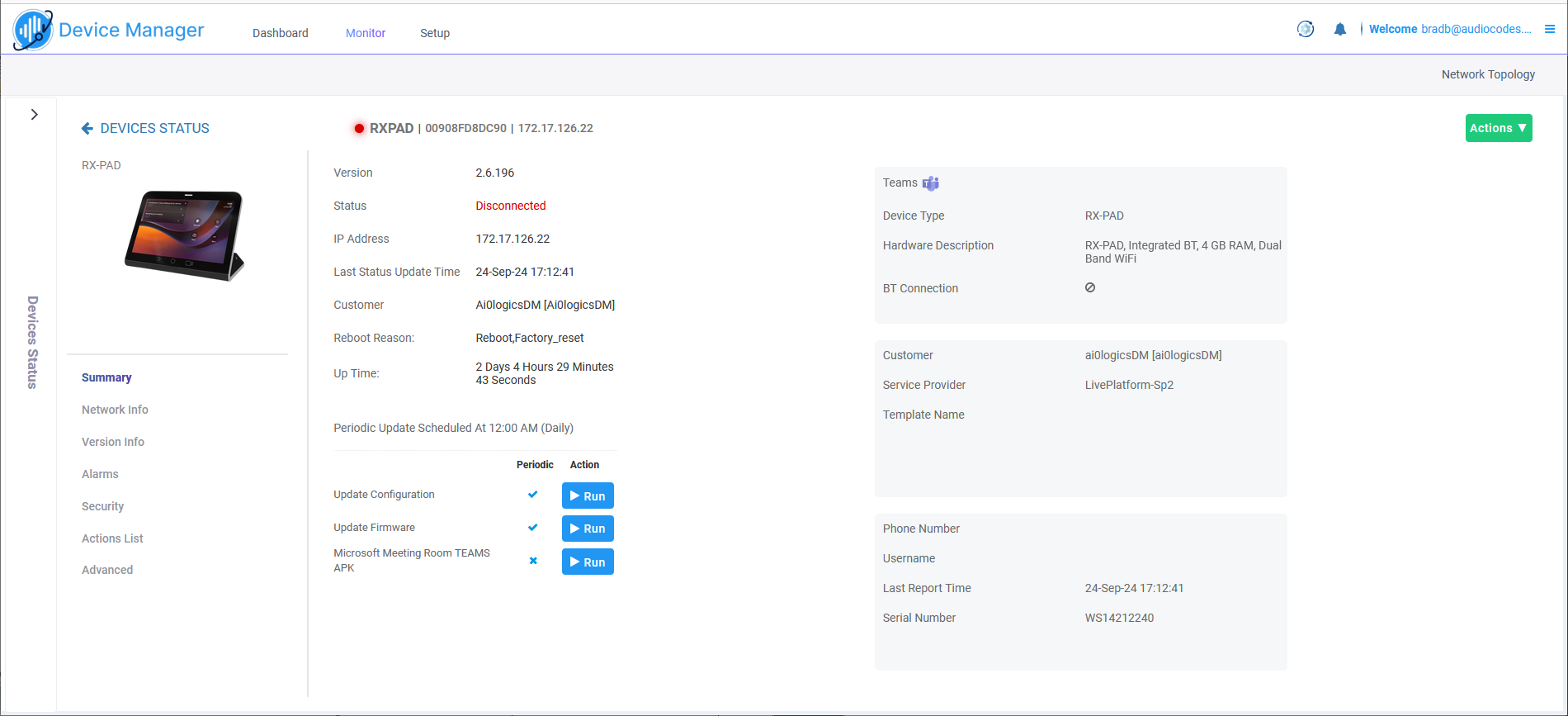Open the Actions List section
The width and height of the screenshot is (1568, 716).
(112, 538)
